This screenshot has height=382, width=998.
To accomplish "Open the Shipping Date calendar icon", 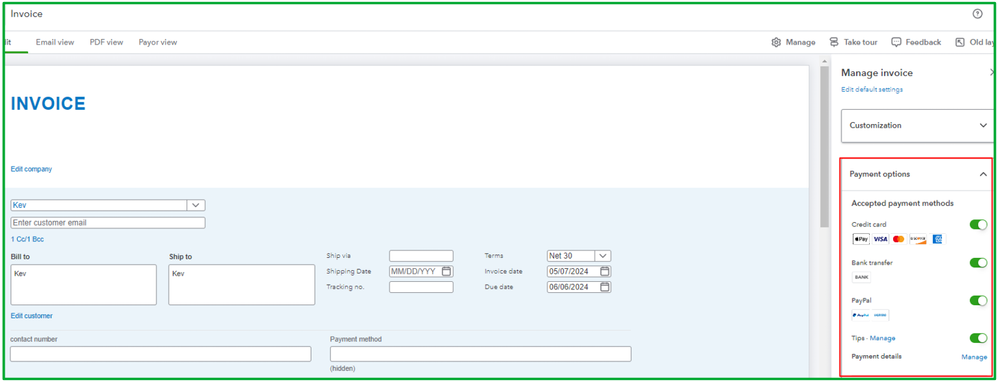I will [447, 271].
